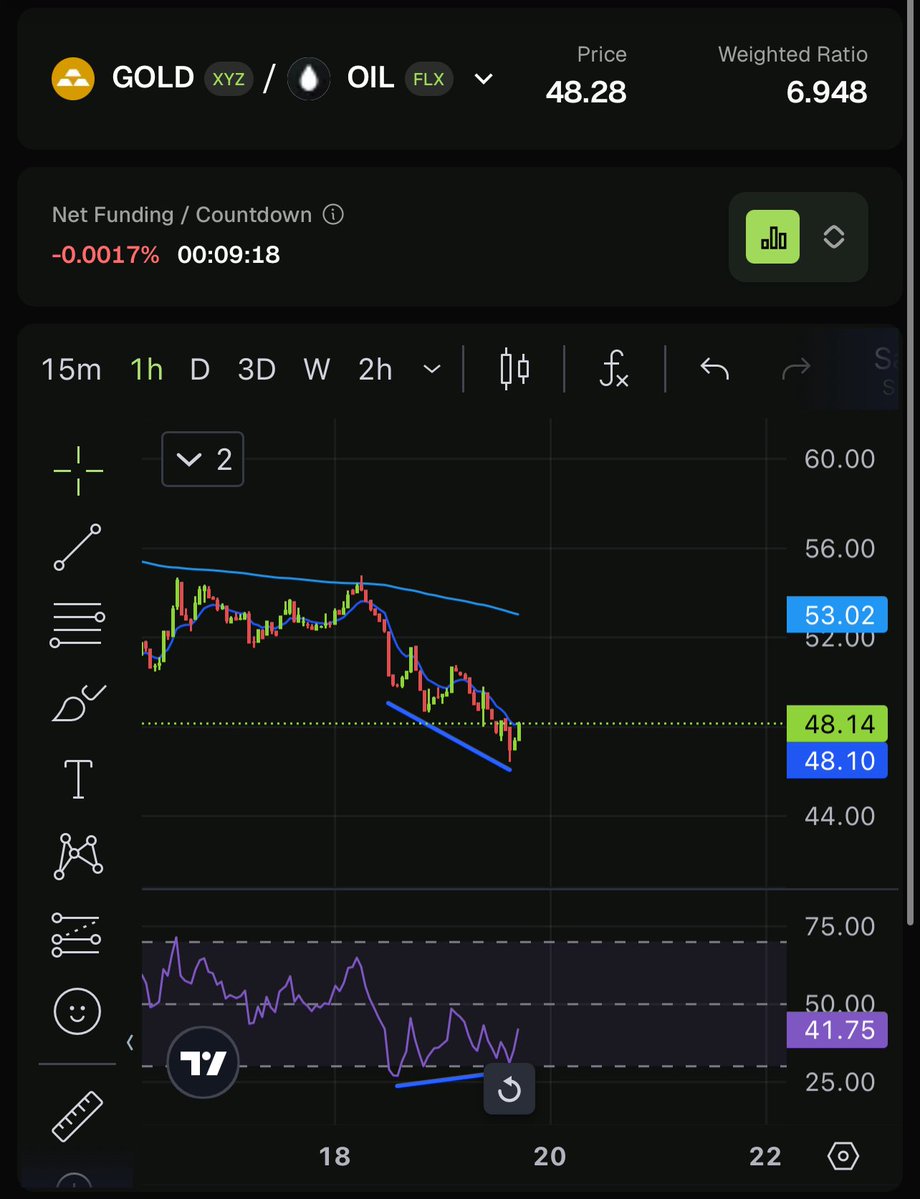Switch to the 1h timeframe
Screen dimensions: 920x1199
(147, 370)
